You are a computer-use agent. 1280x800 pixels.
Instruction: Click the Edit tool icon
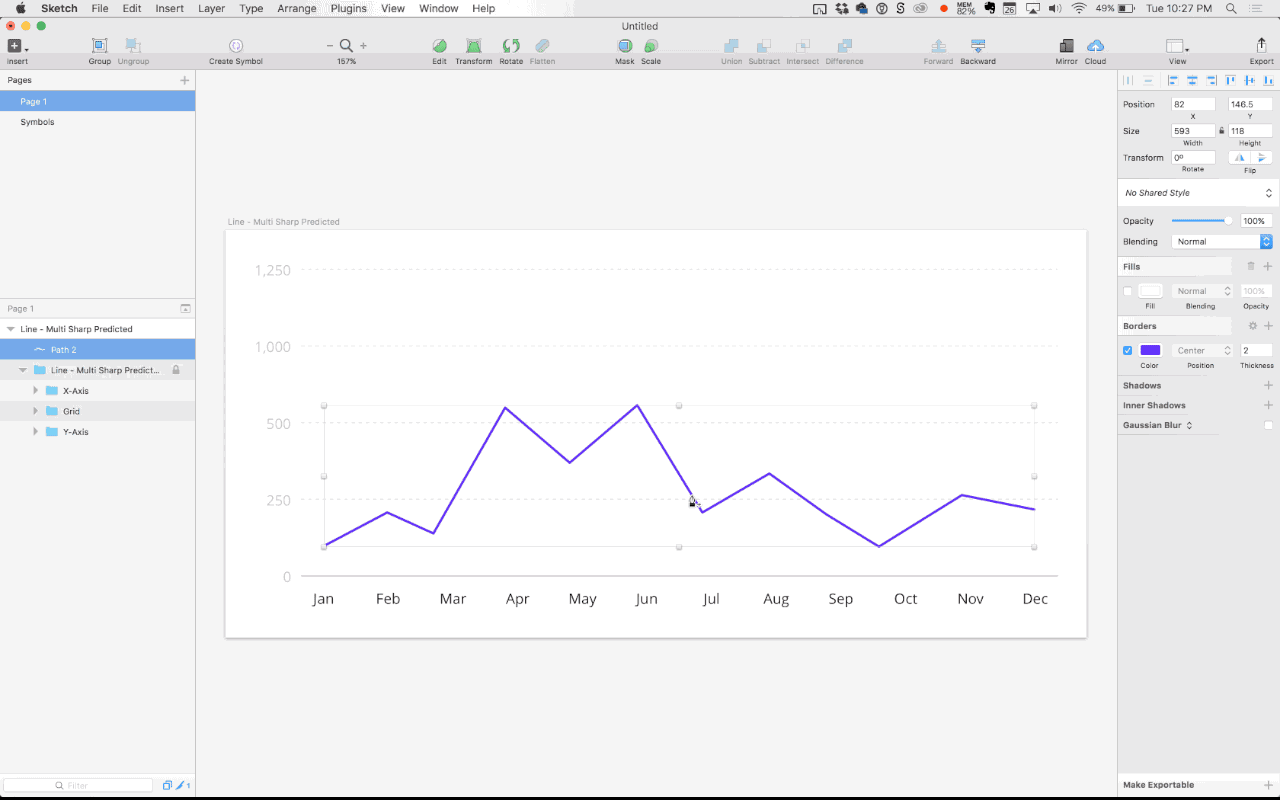(439, 46)
